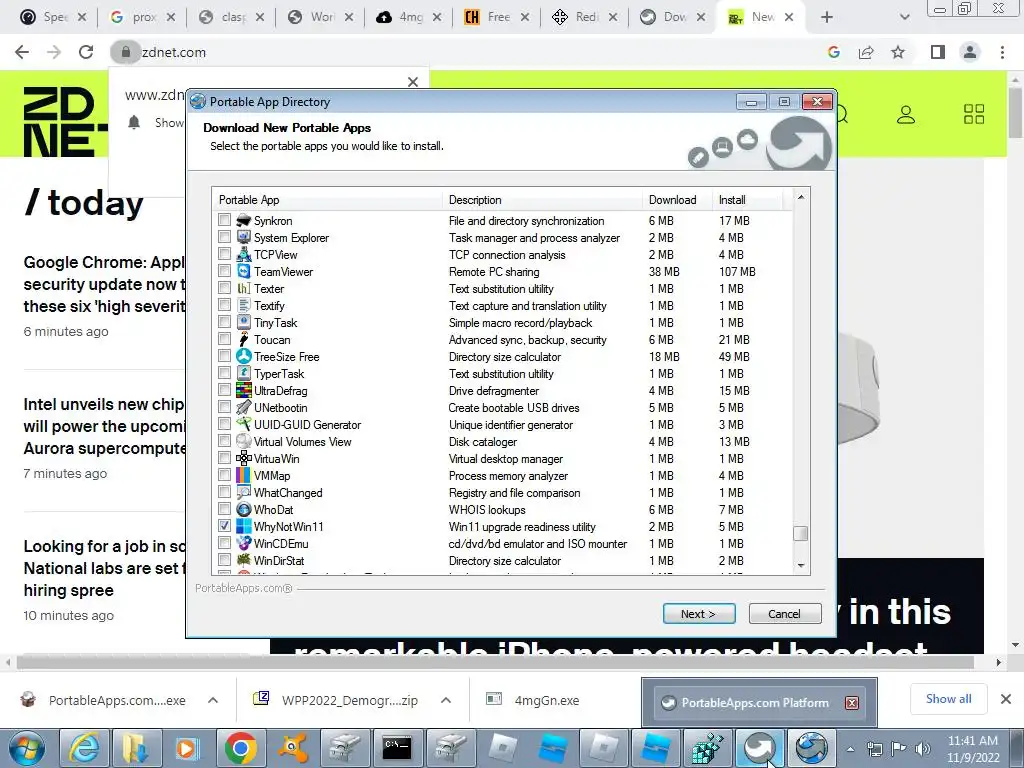Click the TreeSize Free app icon
Screen dimensions: 1024x768
[244, 357]
